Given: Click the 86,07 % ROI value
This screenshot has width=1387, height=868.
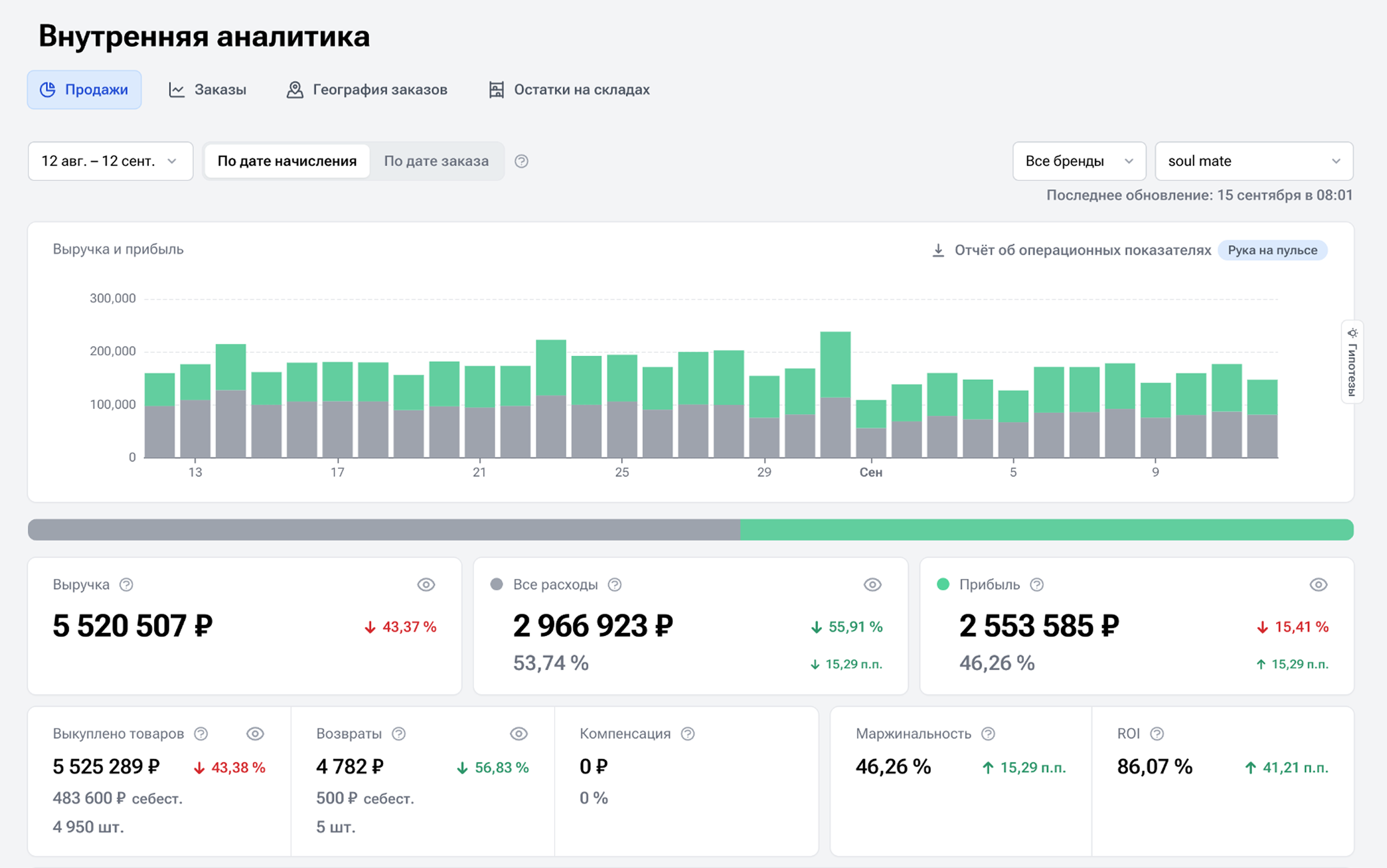Looking at the screenshot, I should click(x=1155, y=767).
